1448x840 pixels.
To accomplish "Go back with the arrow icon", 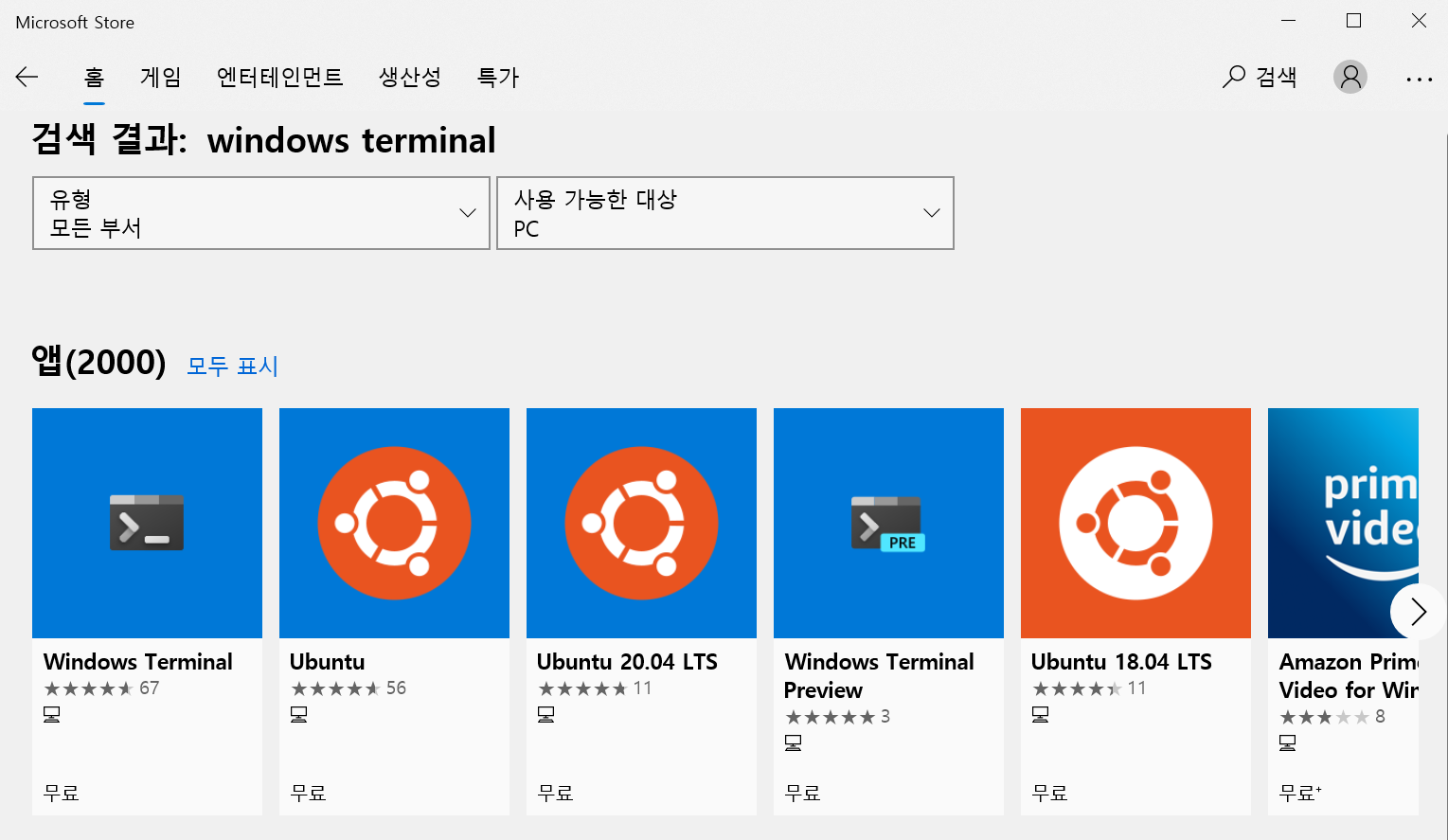I will pos(27,78).
